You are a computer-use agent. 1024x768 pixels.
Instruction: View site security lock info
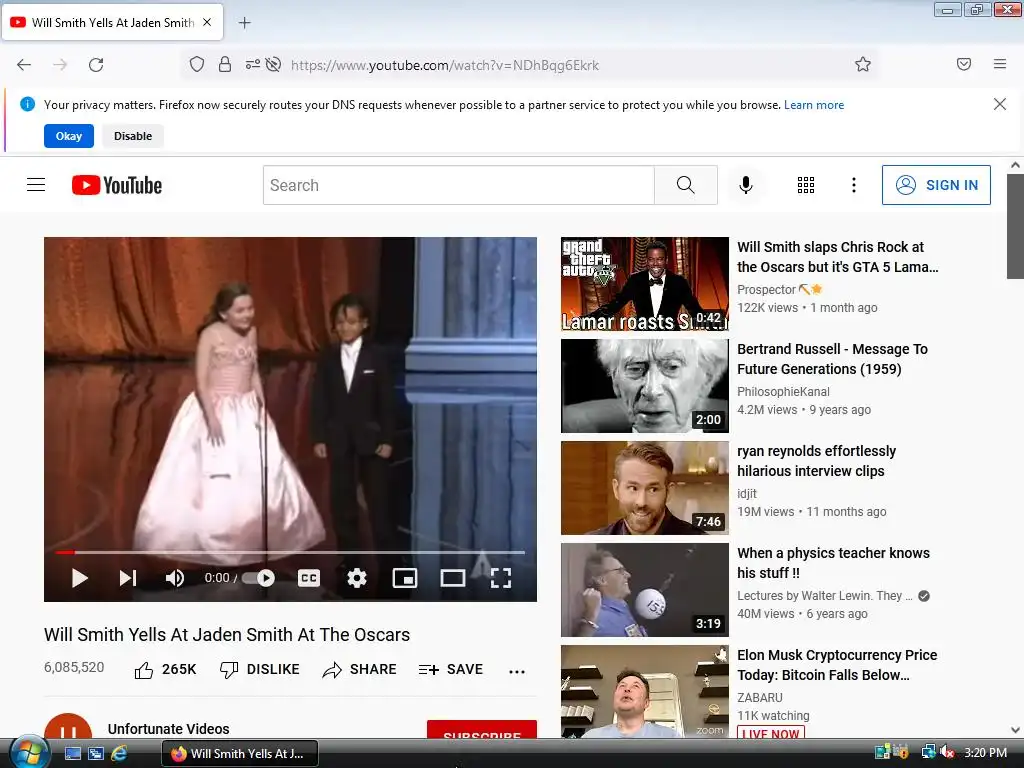225,64
